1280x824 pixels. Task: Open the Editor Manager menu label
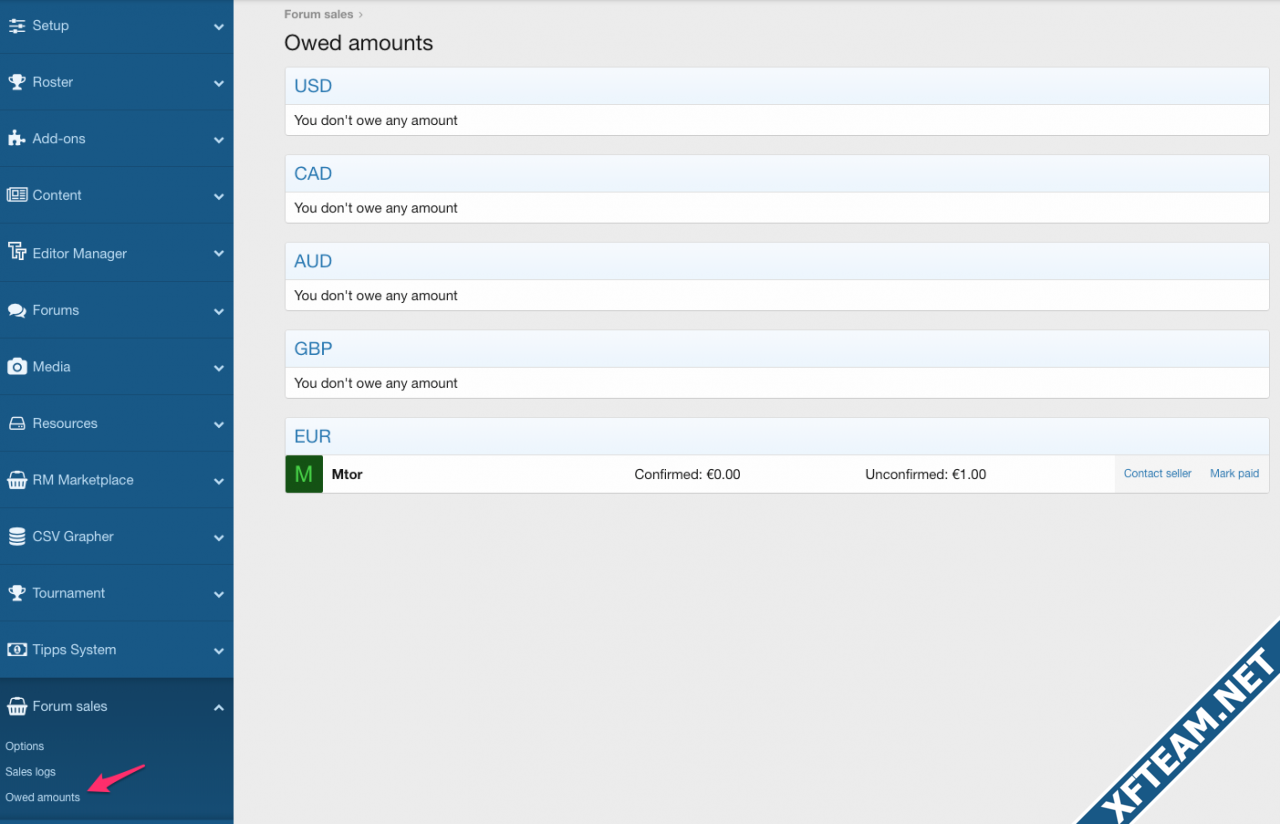tap(80, 254)
